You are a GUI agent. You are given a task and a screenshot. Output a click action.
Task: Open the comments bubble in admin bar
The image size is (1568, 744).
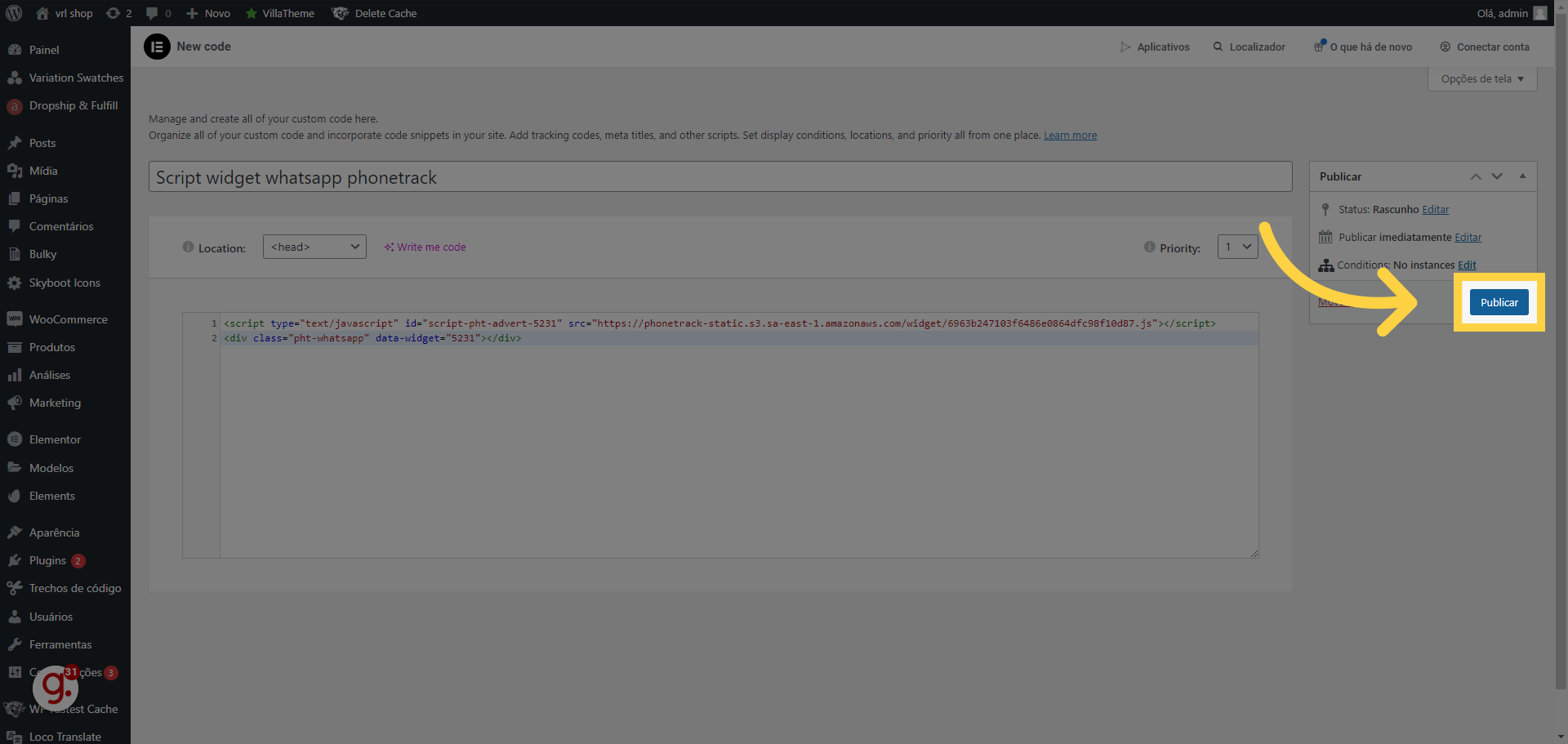(158, 13)
